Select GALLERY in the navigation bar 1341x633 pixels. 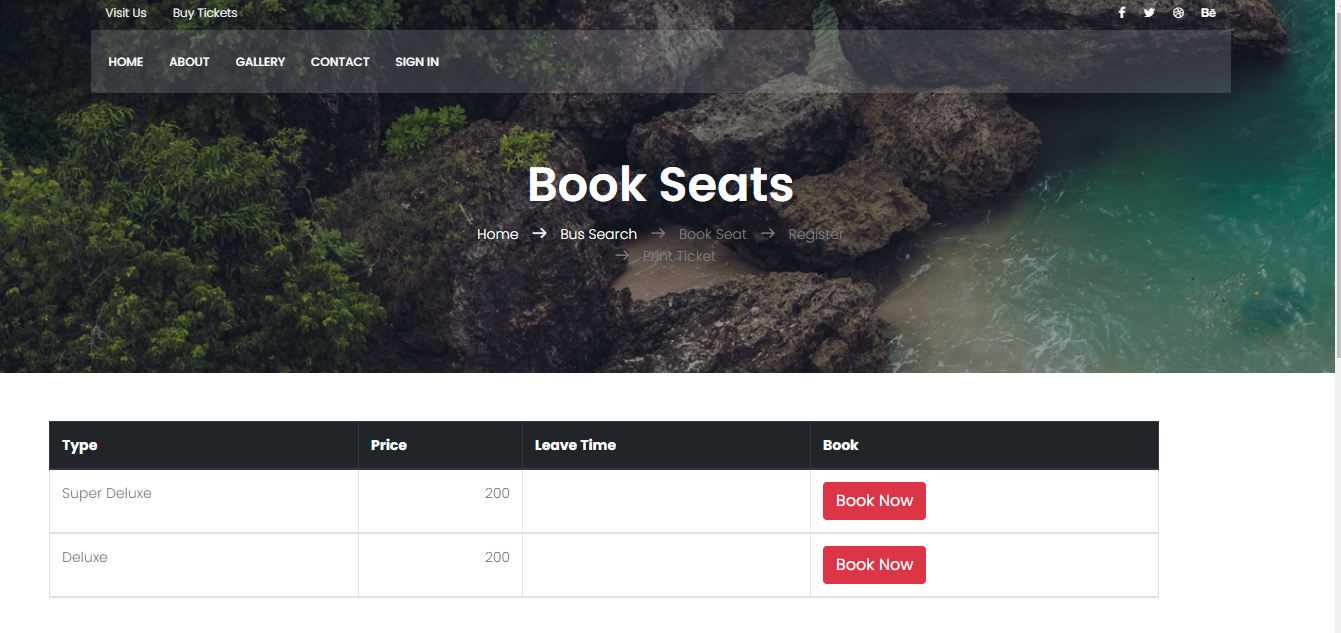[x=260, y=62]
